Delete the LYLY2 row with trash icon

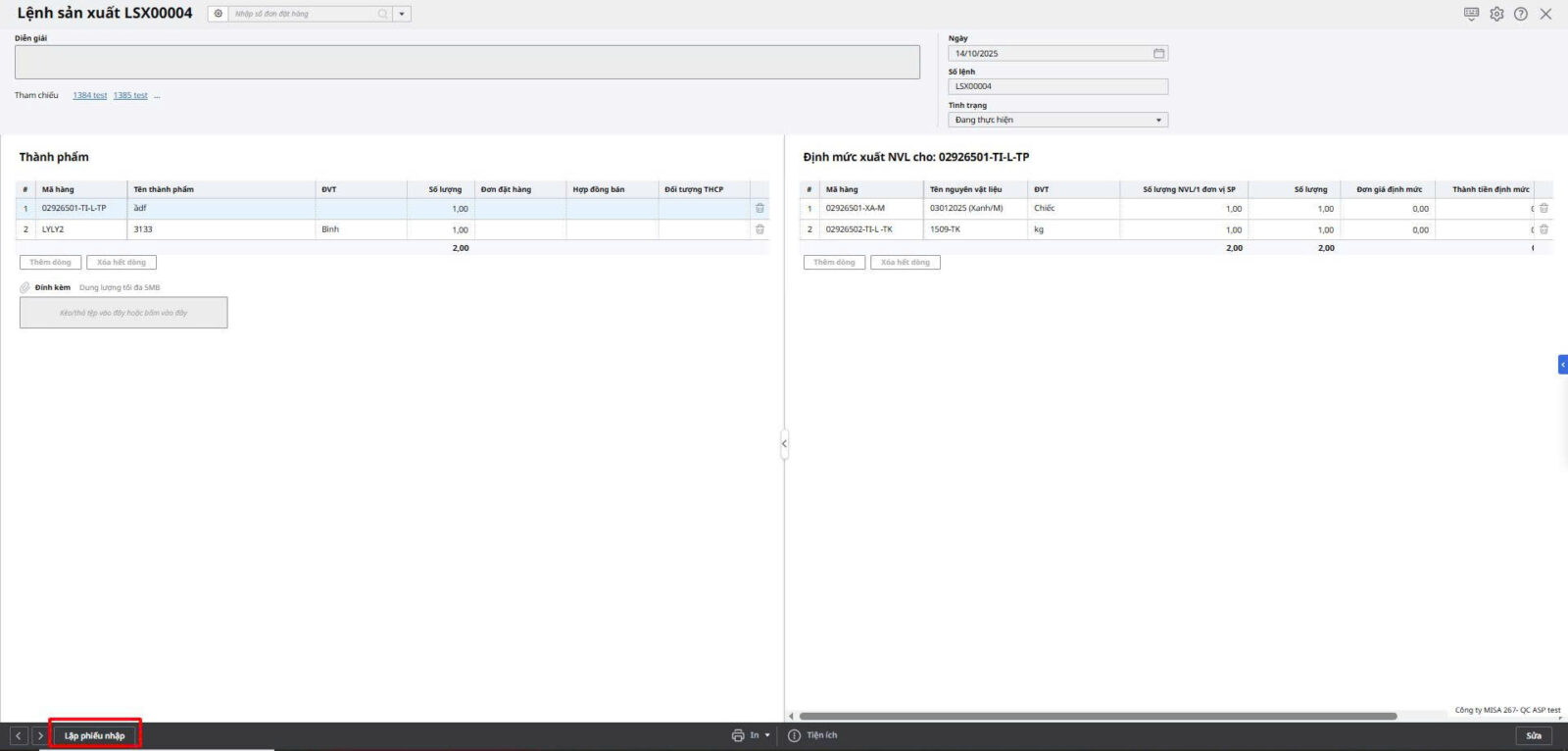pyautogui.click(x=759, y=229)
